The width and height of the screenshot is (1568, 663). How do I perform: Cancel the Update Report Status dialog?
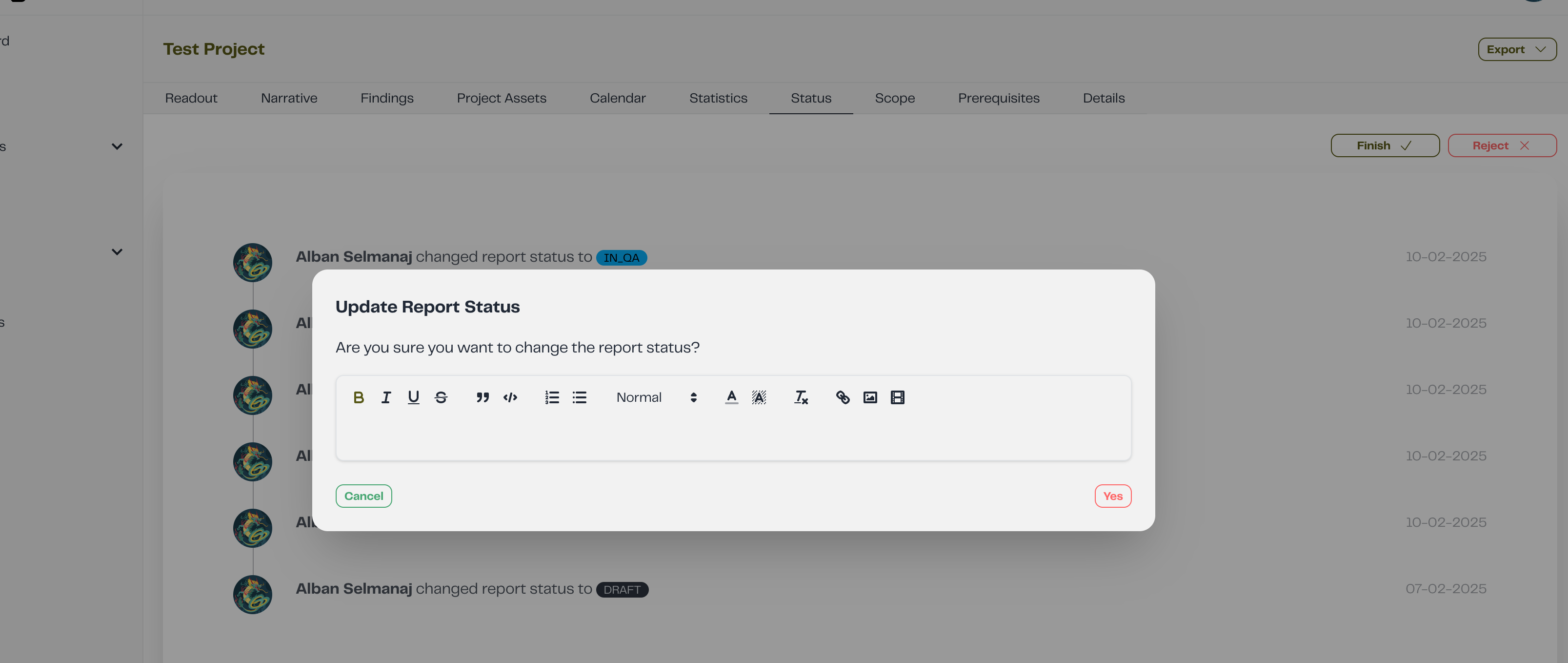(363, 496)
